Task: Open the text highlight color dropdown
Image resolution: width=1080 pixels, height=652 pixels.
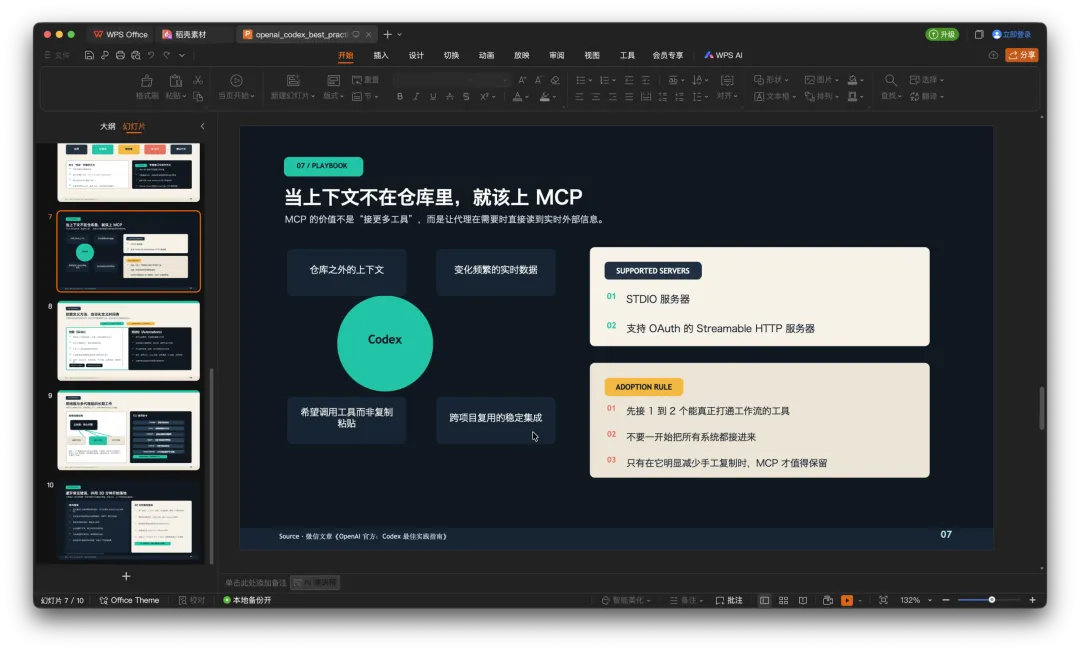Action: point(554,97)
